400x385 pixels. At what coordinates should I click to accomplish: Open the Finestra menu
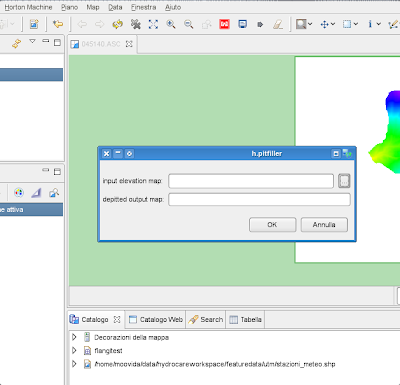click(143, 7)
